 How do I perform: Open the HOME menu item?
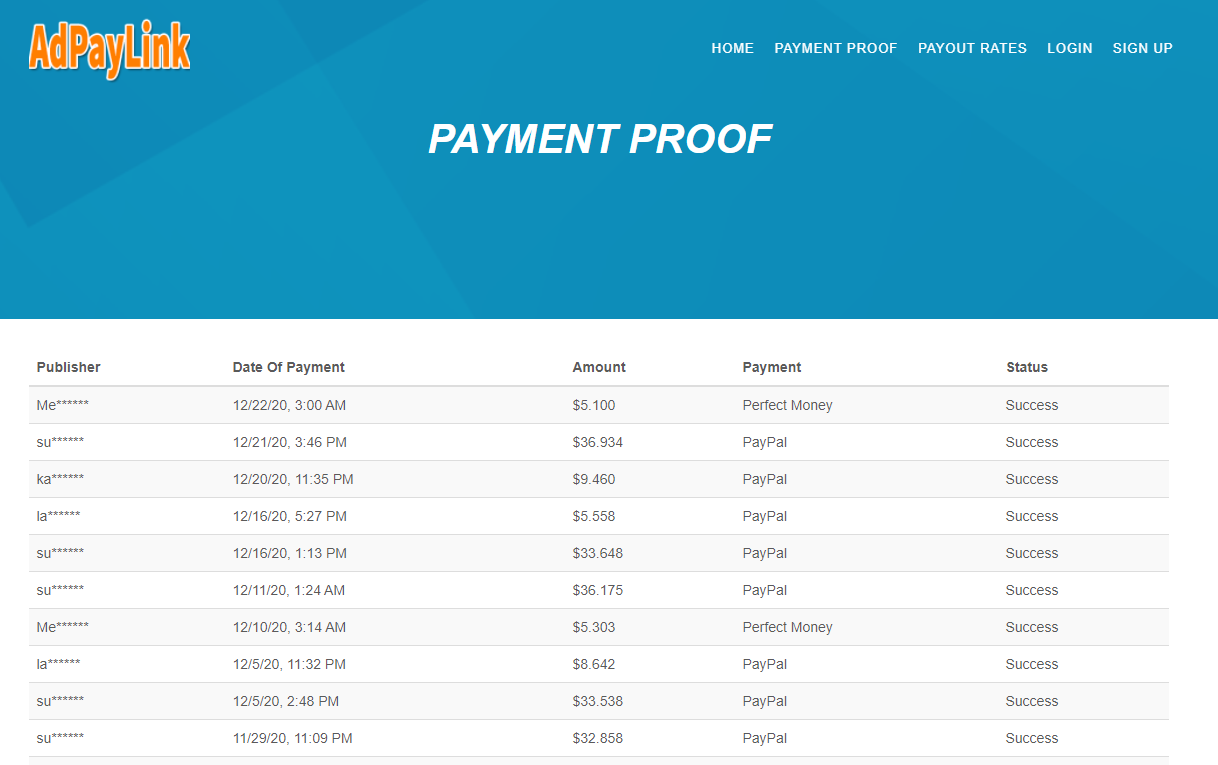(x=732, y=48)
